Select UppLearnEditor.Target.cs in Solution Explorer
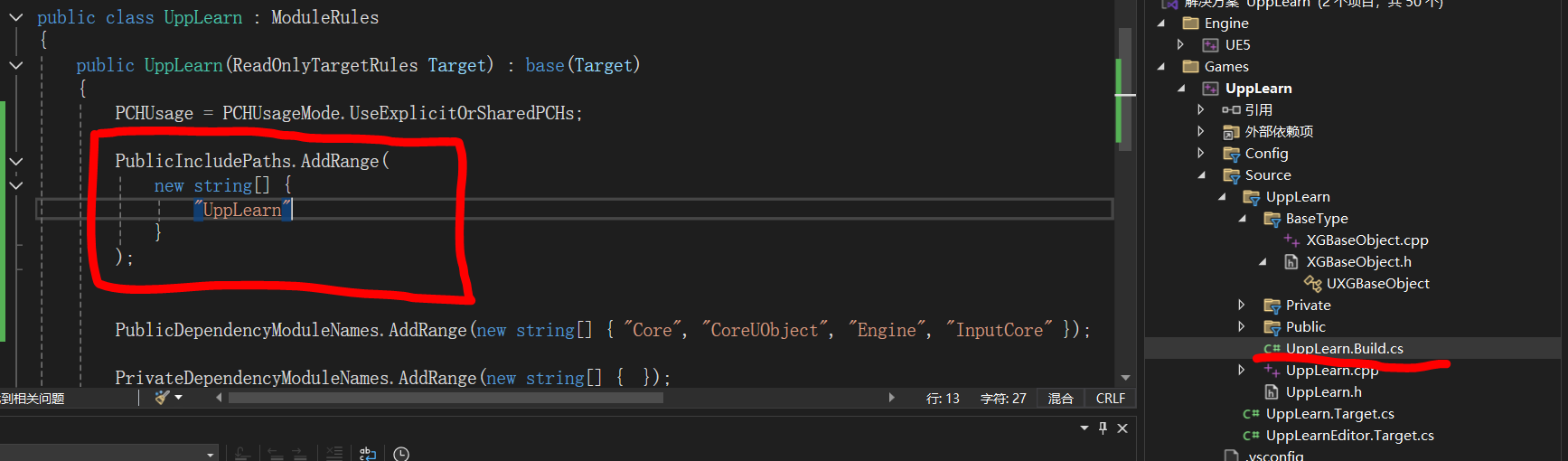This screenshot has height=461, width=1568. [x=1349, y=436]
